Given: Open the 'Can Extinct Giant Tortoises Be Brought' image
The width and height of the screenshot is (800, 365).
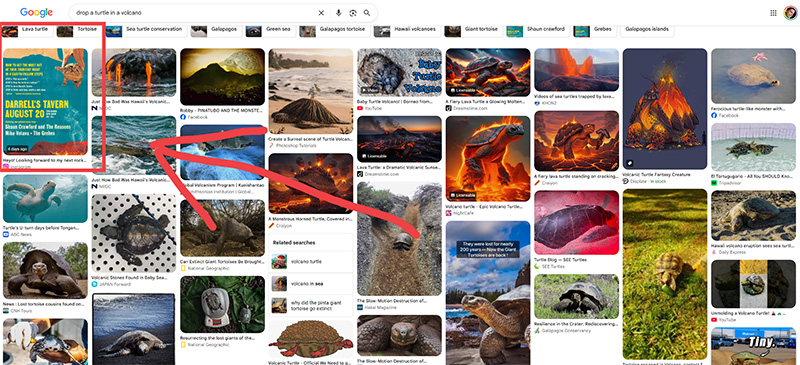Looking at the screenshot, I should [222, 228].
